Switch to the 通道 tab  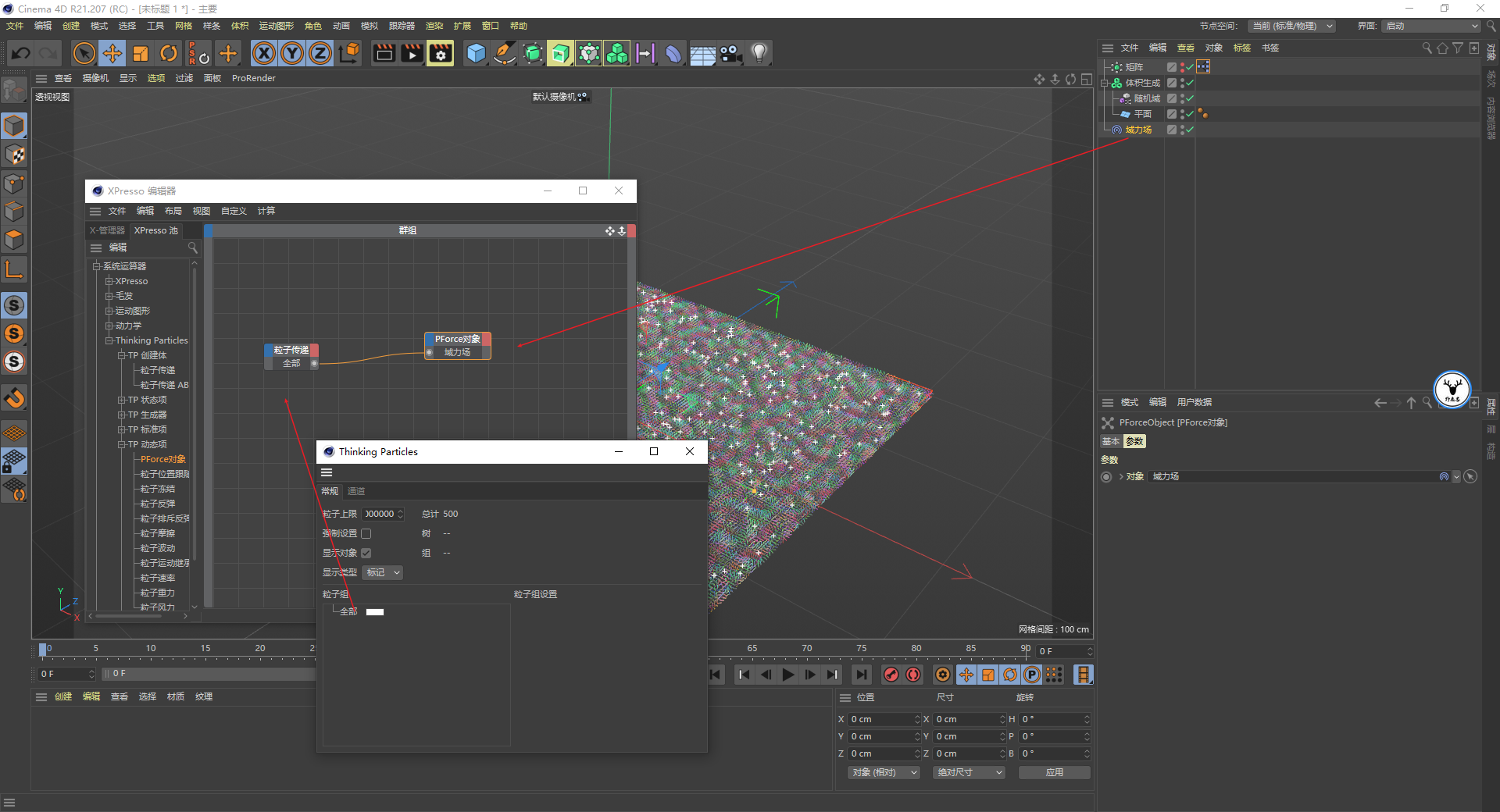pos(356,491)
